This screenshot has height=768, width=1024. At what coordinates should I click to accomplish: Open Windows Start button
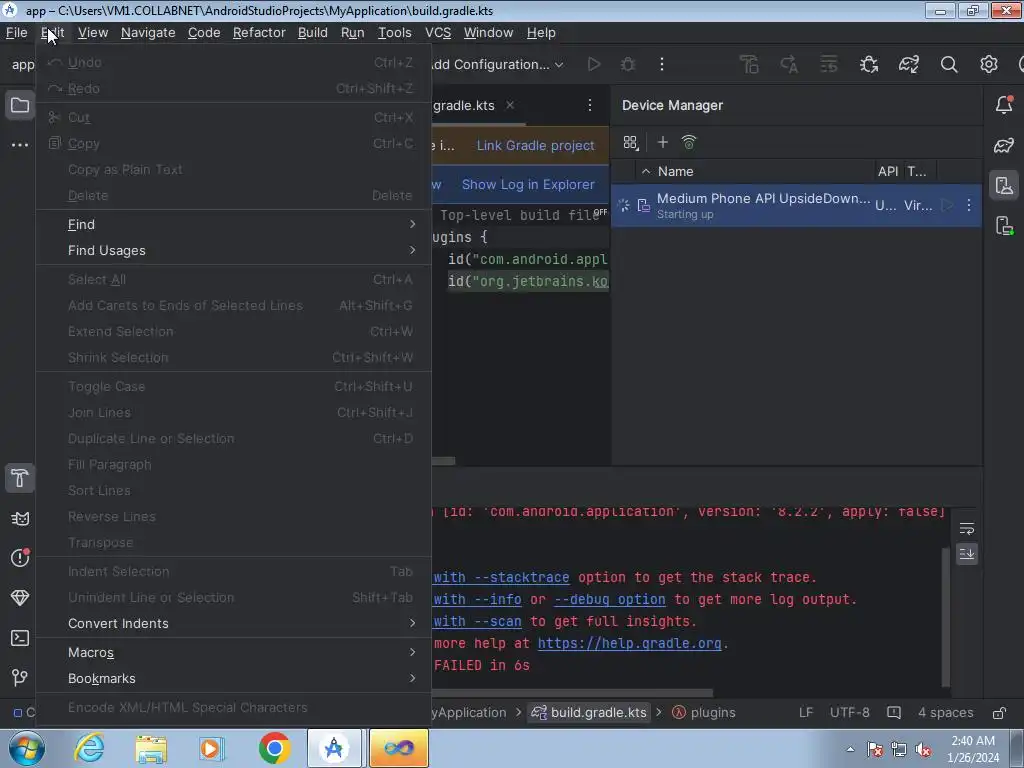(x=26, y=748)
